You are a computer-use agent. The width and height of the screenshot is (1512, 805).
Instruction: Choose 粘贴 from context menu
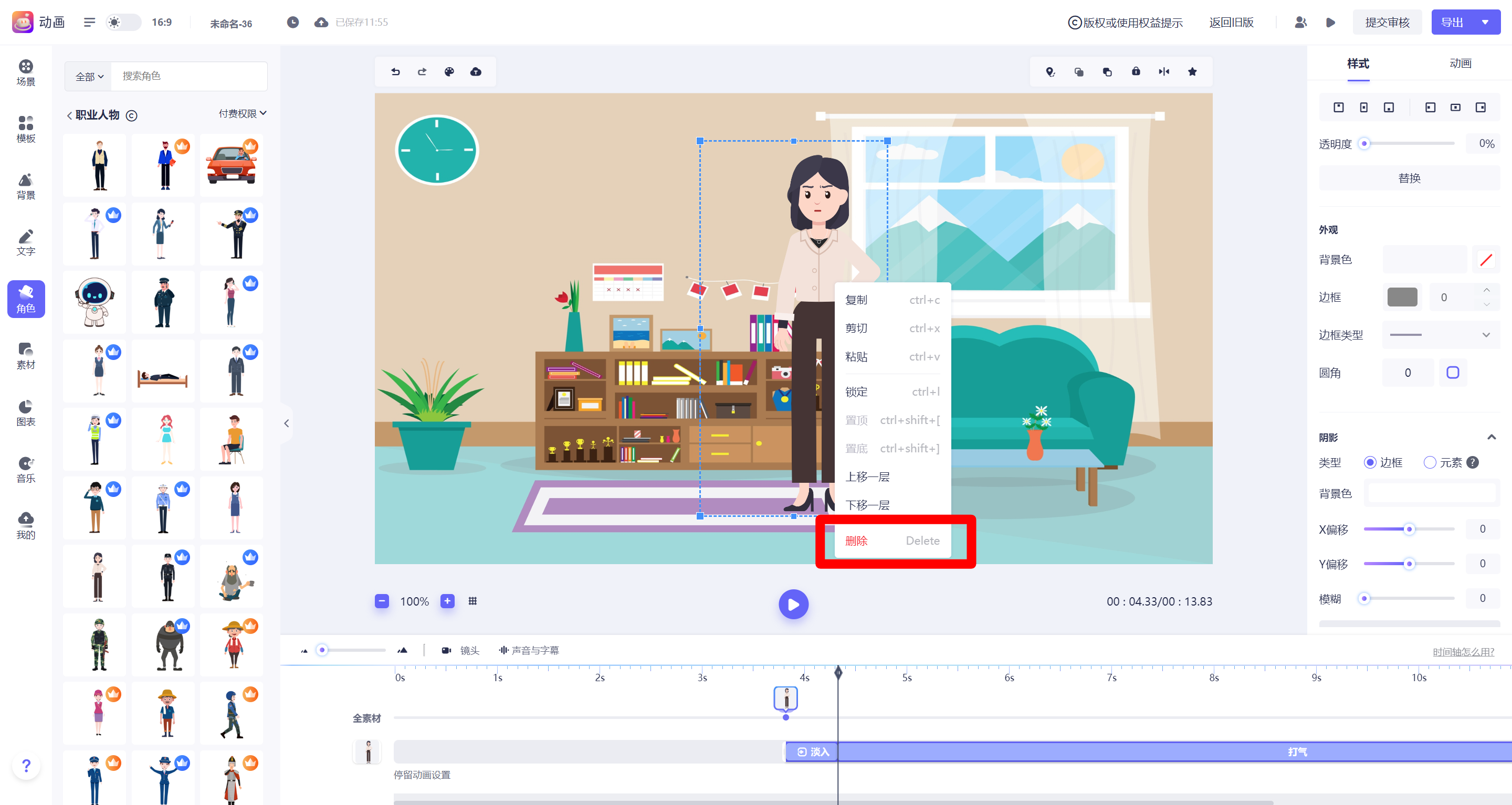click(x=892, y=357)
